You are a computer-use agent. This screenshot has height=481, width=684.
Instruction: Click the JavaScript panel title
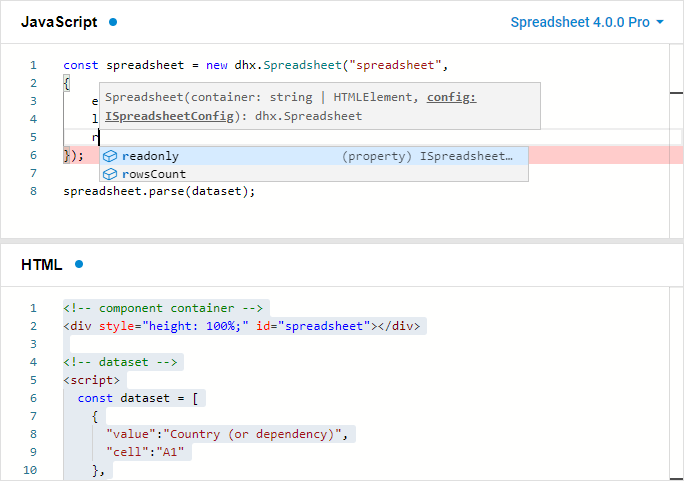pyautogui.click(x=59, y=22)
